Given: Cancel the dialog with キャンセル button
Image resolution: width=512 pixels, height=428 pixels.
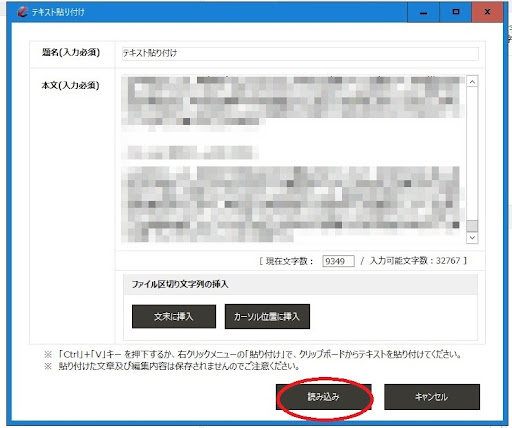Looking at the screenshot, I should (432, 397).
